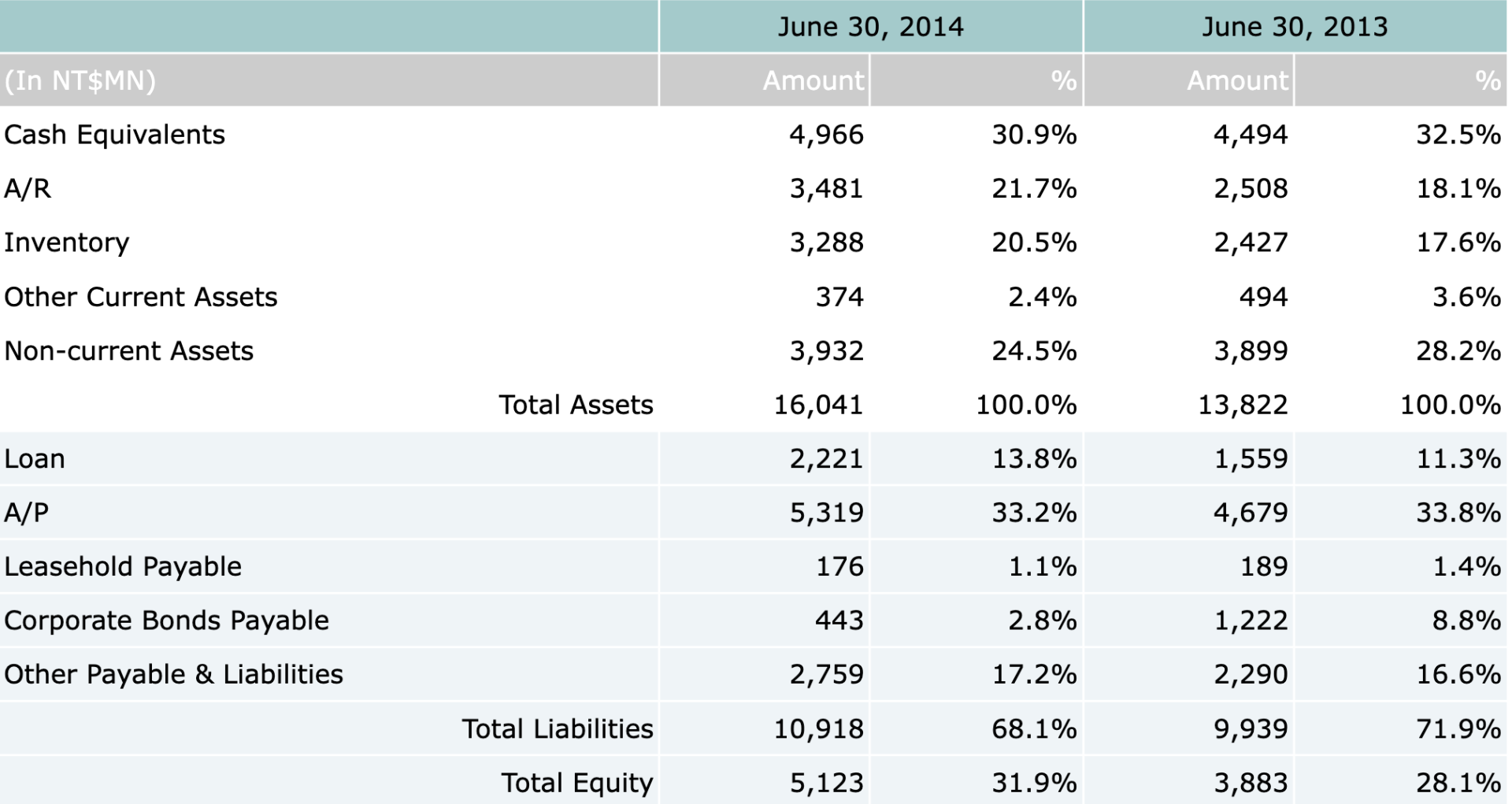Click the Other Current Assets label

coord(141,297)
